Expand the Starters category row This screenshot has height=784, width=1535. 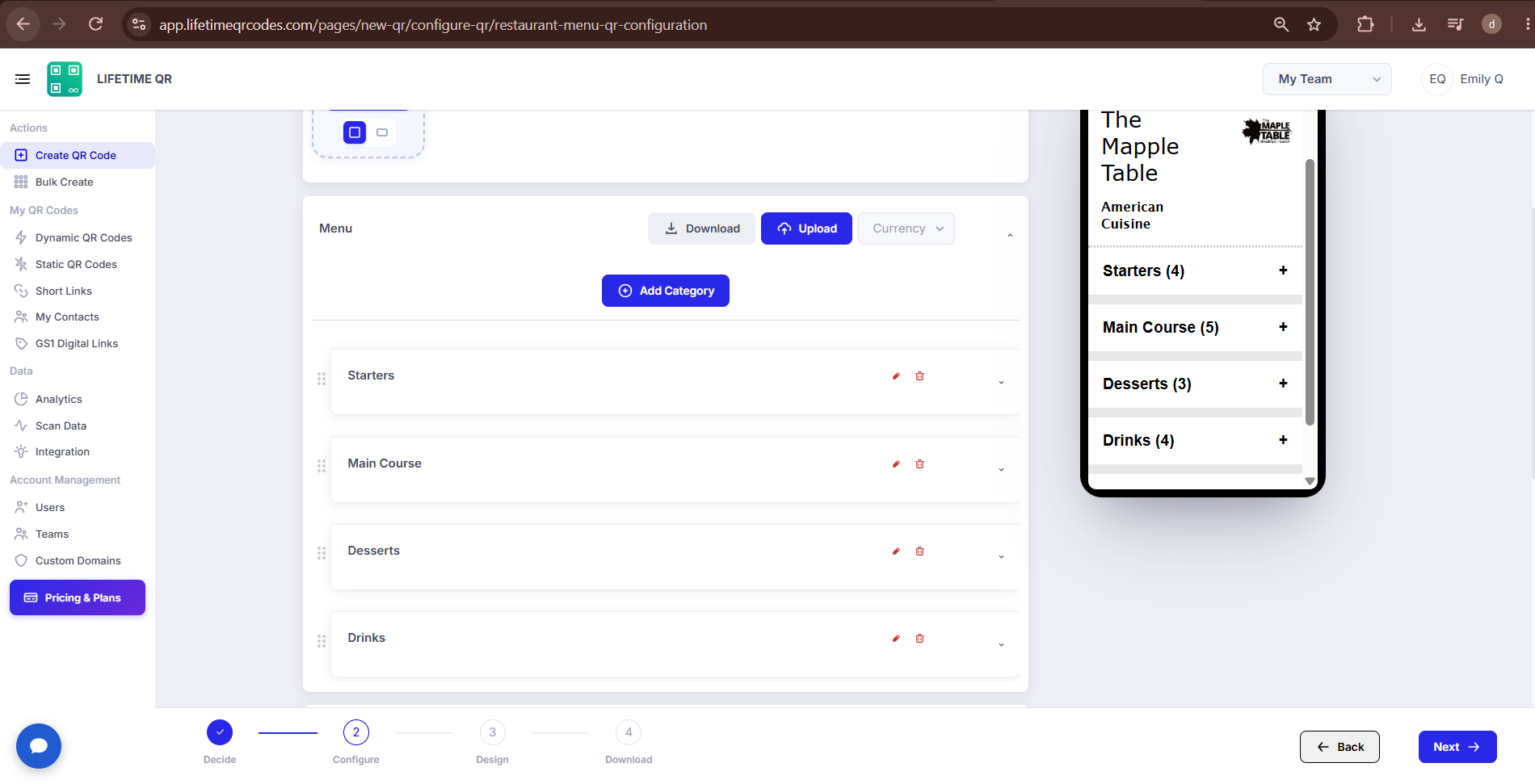(x=1001, y=383)
